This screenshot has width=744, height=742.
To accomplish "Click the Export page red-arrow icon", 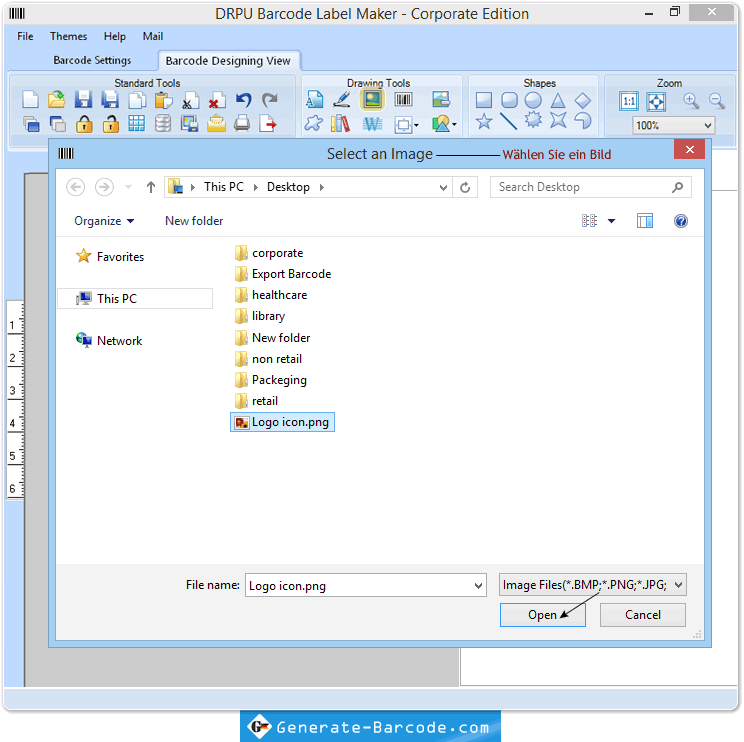I will (x=268, y=124).
